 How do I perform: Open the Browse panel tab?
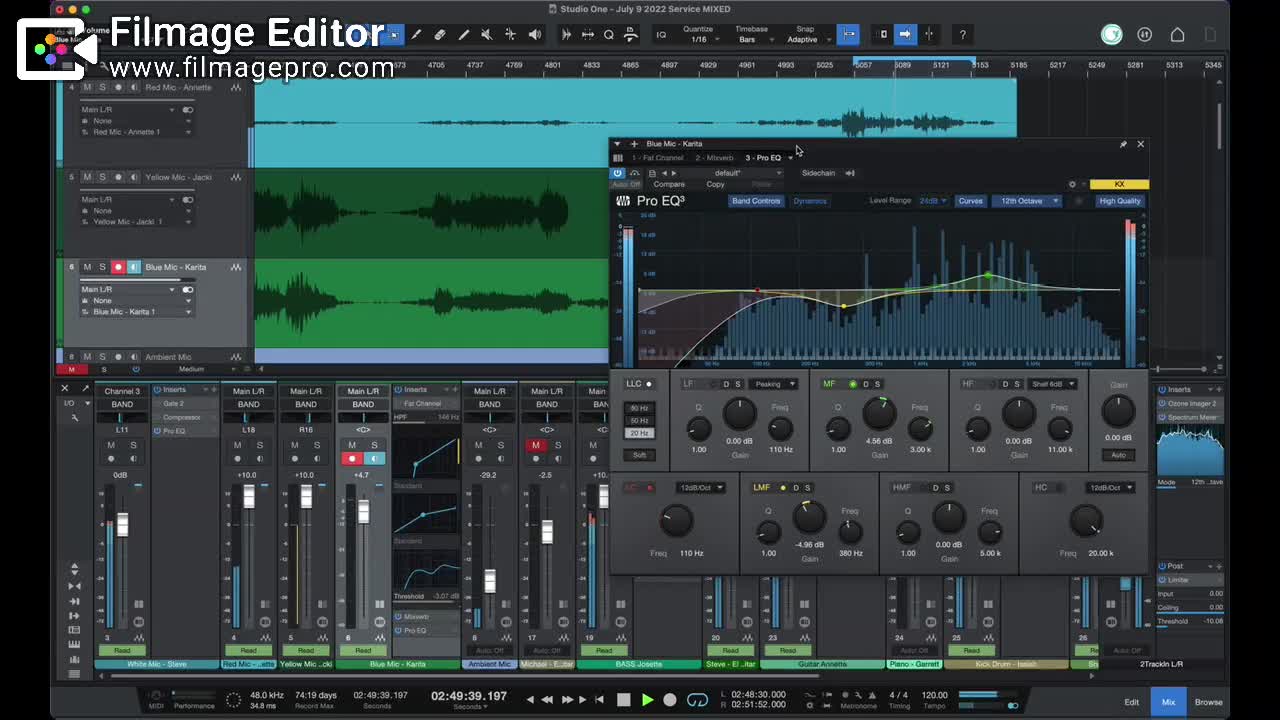(x=1208, y=702)
